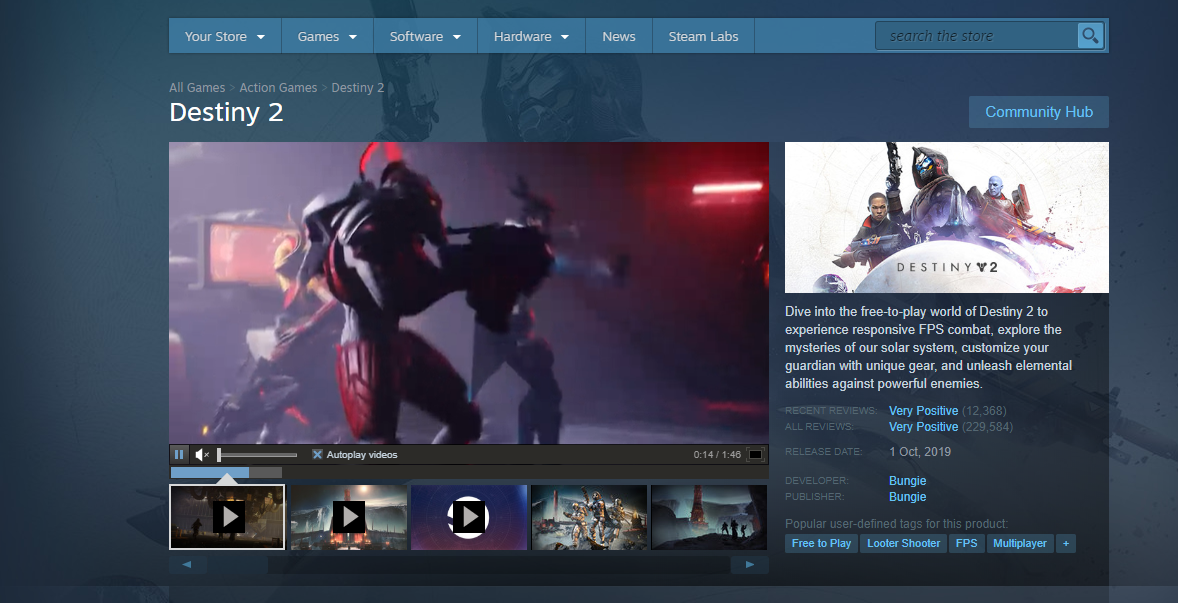Pause the trailer video
Image resolution: width=1178 pixels, height=603 pixels.
point(179,454)
